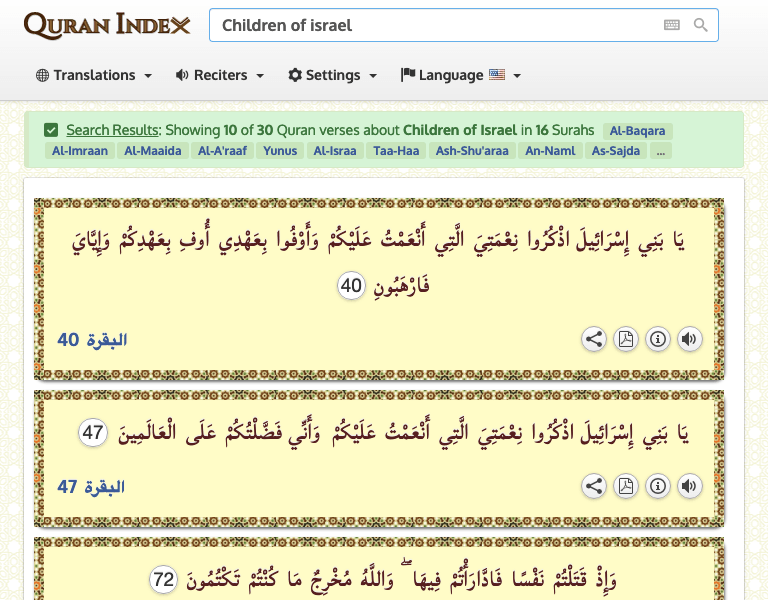Open the virtual keyboard icon in search box
Viewport: 768px width, 600px height.
click(672, 25)
